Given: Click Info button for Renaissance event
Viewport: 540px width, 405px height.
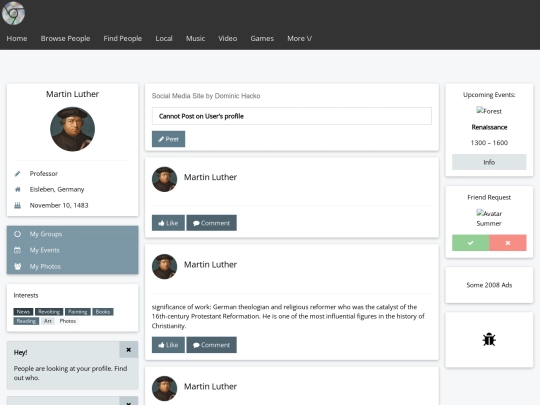Looking at the screenshot, I should tap(489, 162).
